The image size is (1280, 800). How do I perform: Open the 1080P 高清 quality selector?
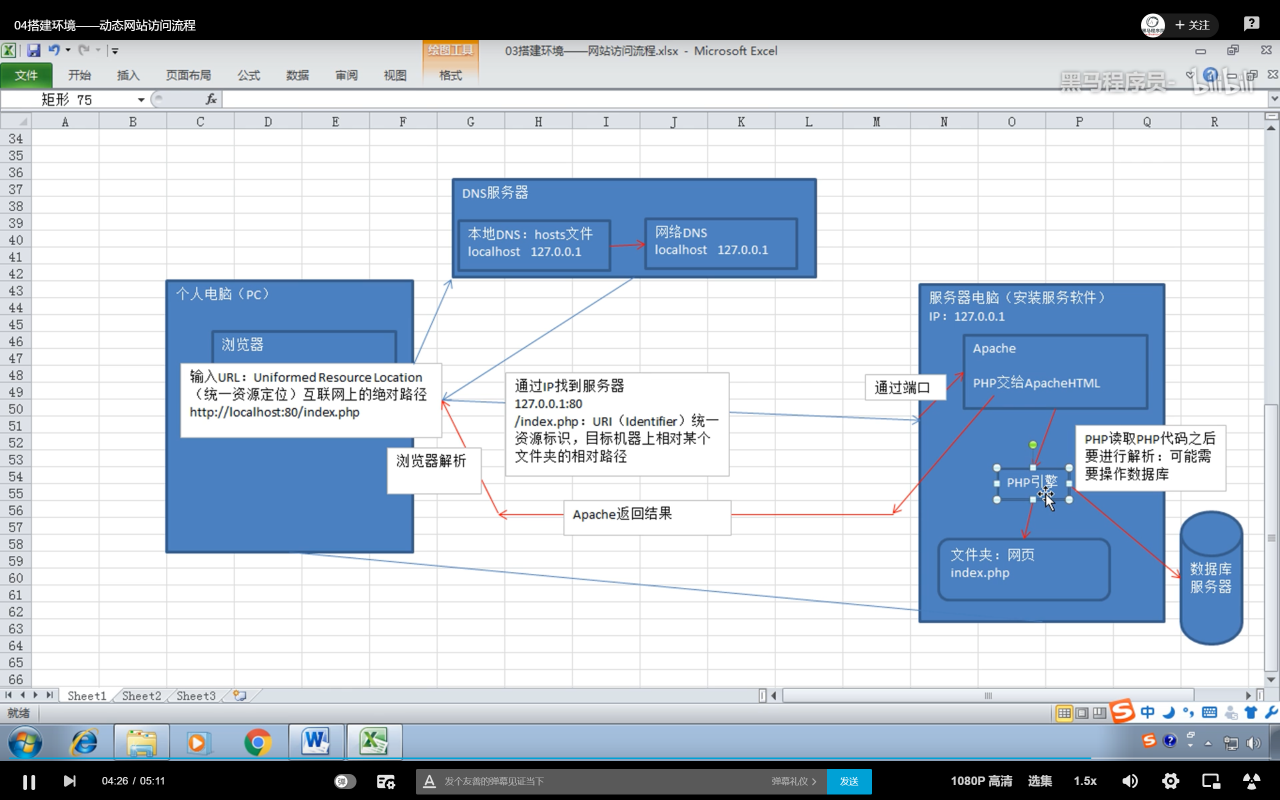click(981, 781)
